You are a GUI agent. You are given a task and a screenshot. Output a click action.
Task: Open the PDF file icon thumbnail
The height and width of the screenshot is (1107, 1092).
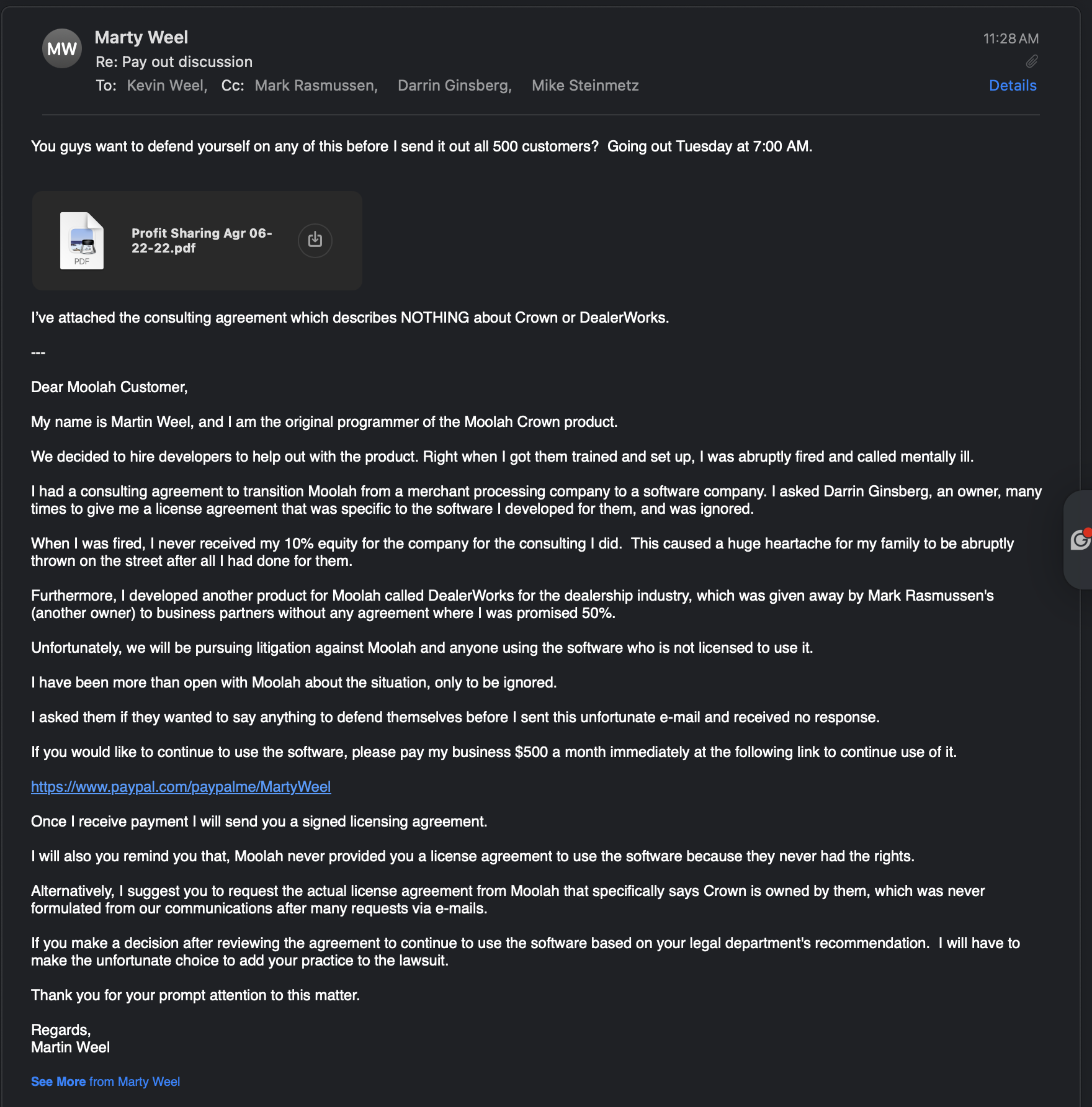[82, 241]
